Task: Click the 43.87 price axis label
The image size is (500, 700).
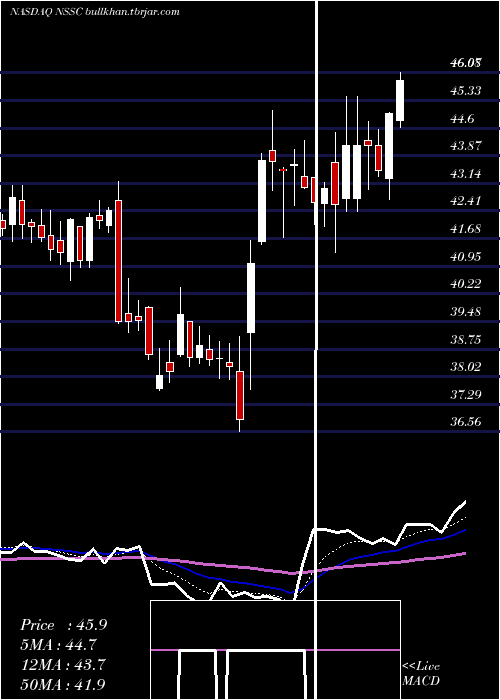Action: pyautogui.click(x=466, y=146)
